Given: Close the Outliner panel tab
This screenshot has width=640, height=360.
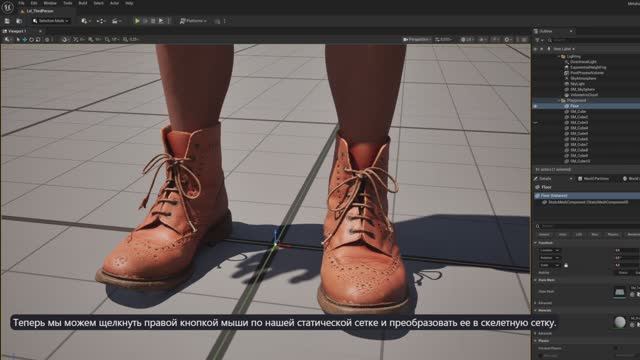Looking at the screenshot, I should pos(571,31).
